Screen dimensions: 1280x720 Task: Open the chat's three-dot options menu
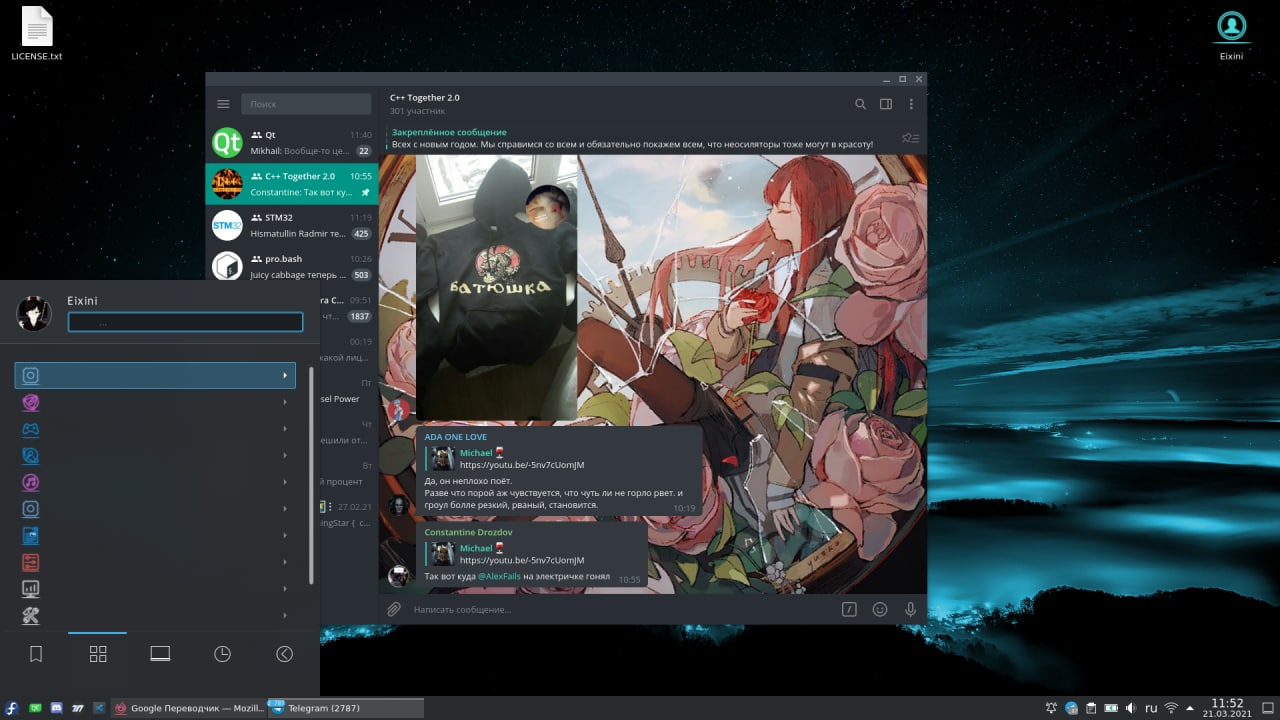point(911,104)
